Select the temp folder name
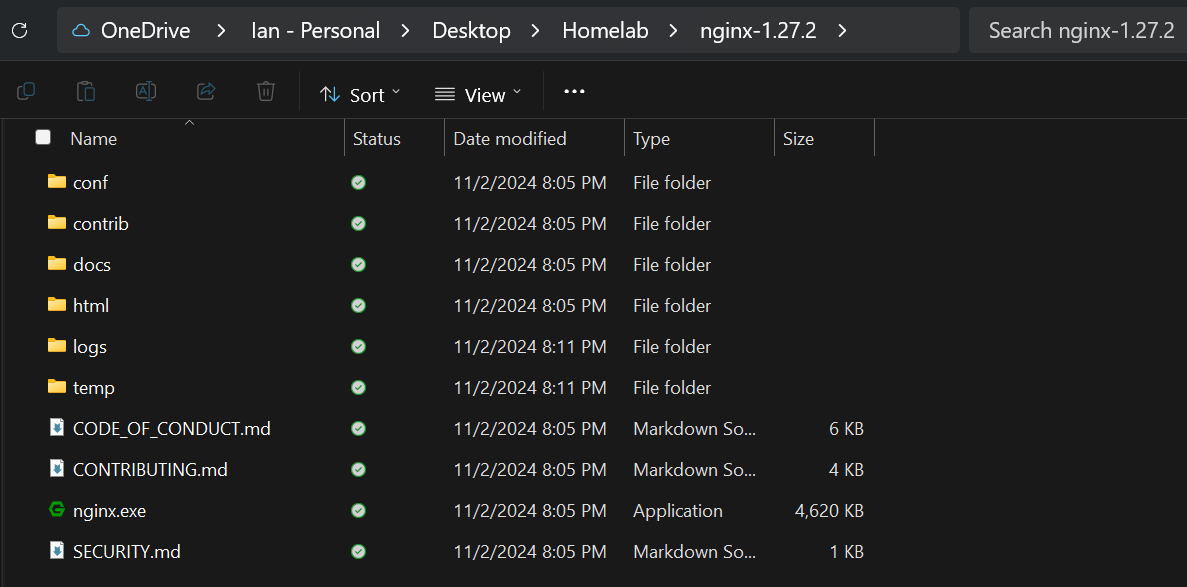The width and height of the screenshot is (1187, 587). tap(94, 388)
